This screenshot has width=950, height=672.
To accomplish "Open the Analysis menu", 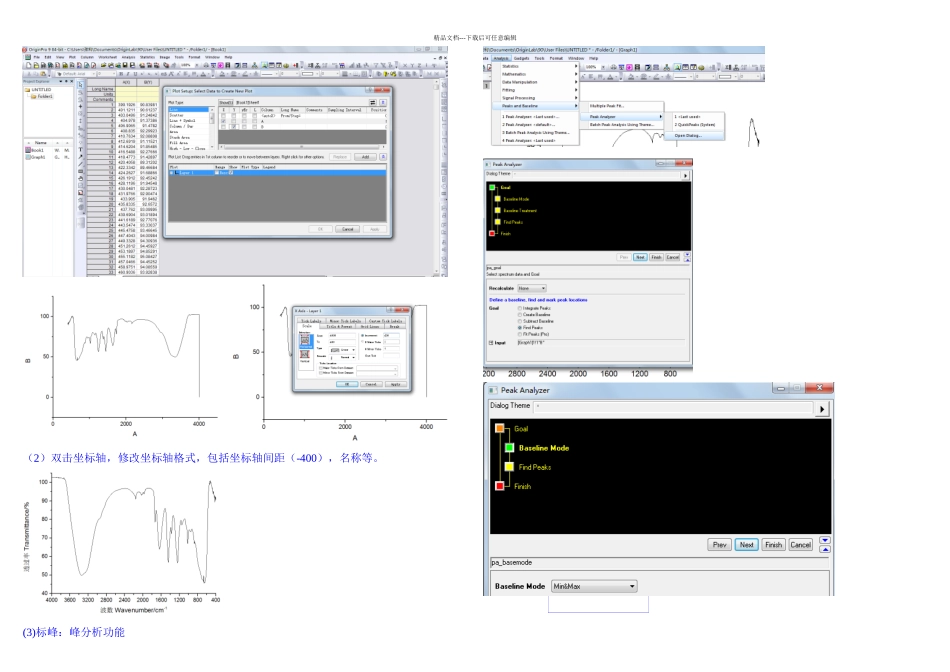I will tap(500, 58).
